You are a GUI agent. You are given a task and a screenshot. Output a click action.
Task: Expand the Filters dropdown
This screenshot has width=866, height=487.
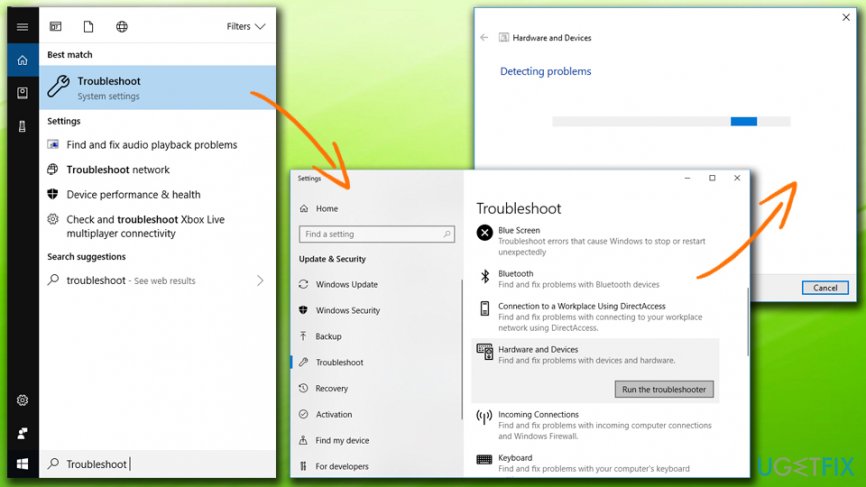pyautogui.click(x=246, y=27)
